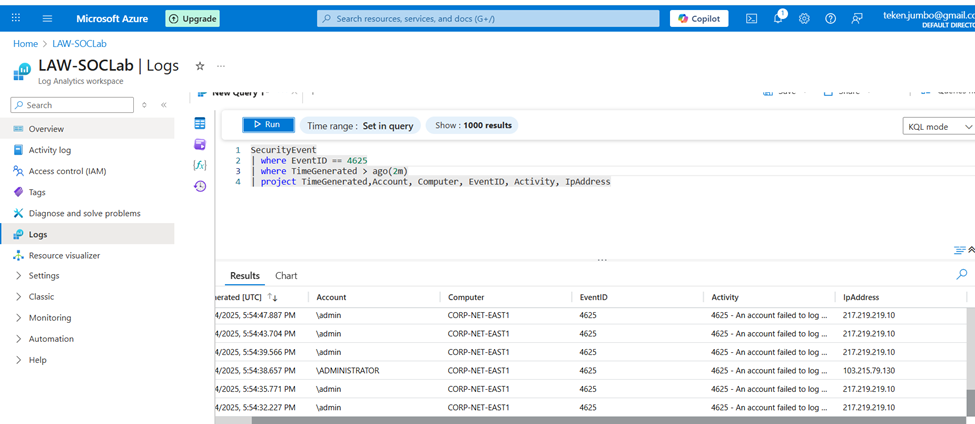Open more options ellipsis beside title
Viewport: 975px width, 424px height.
(x=221, y=66)
